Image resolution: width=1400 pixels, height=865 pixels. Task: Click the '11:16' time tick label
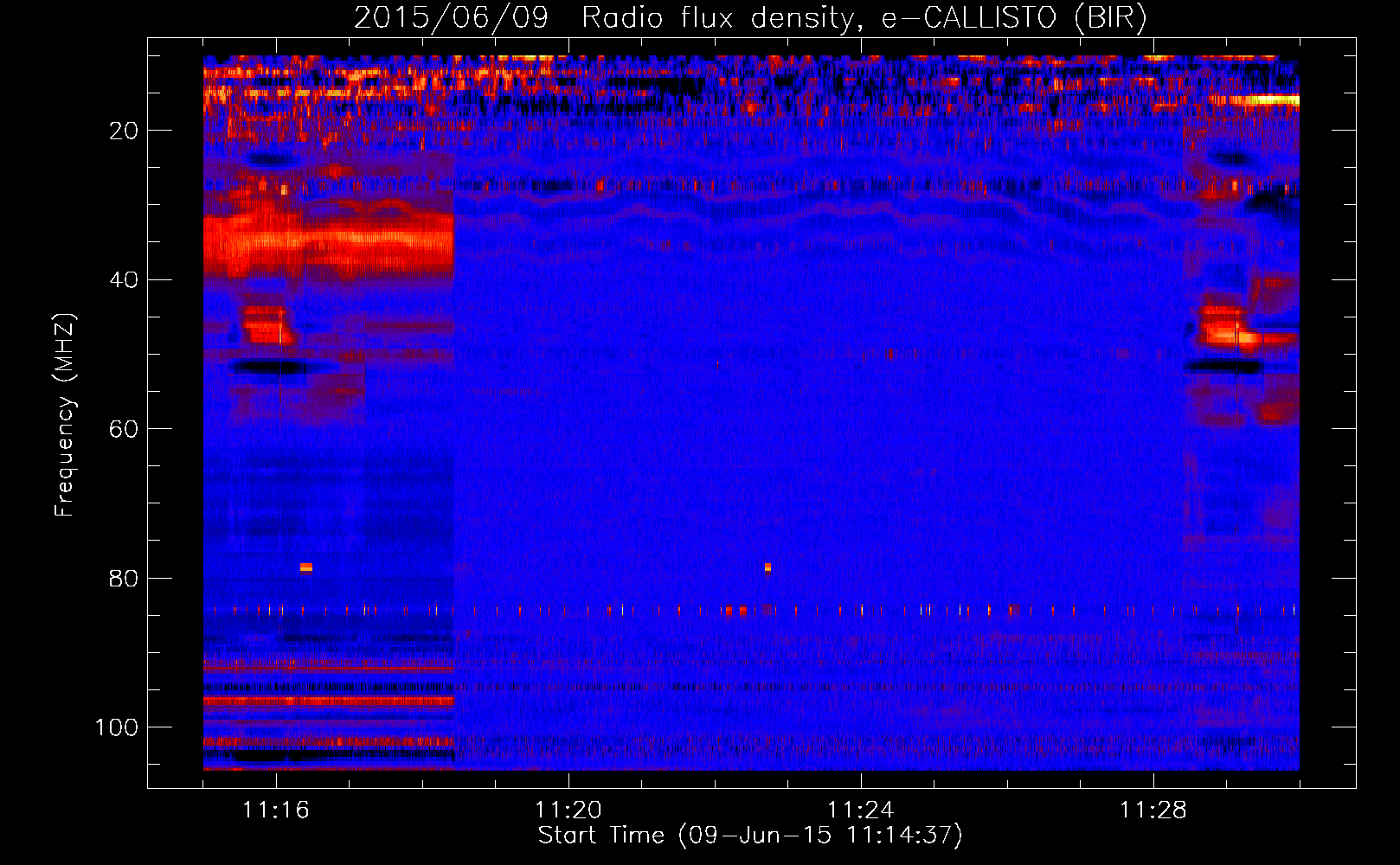276,811
